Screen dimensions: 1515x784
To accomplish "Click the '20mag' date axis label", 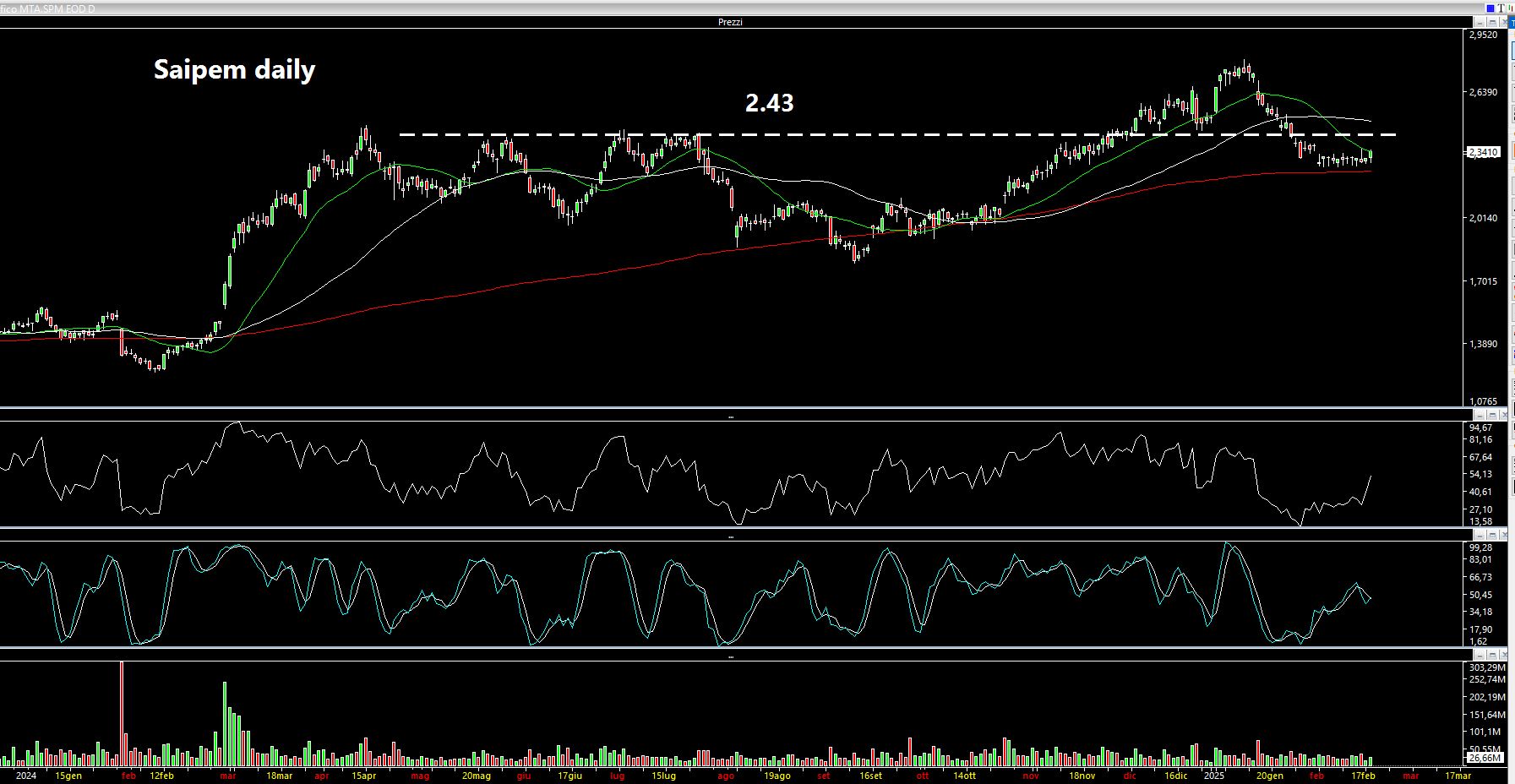I will 476,776.
